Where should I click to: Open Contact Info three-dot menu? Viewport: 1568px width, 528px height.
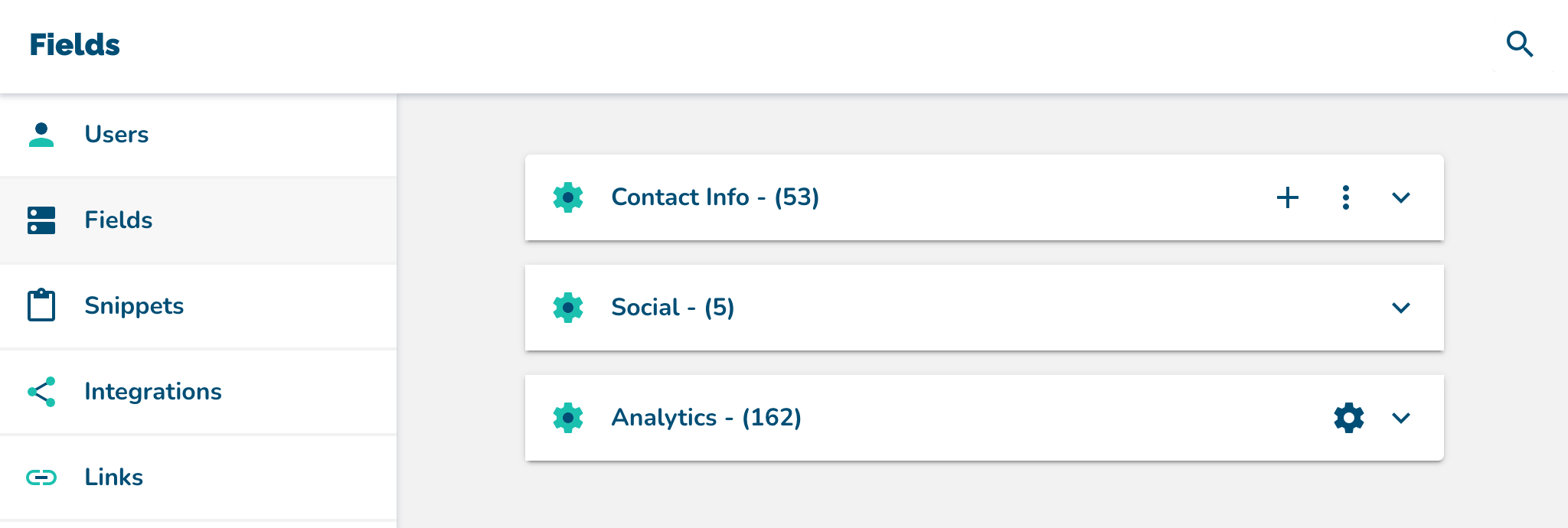(x=1346, y=197)
